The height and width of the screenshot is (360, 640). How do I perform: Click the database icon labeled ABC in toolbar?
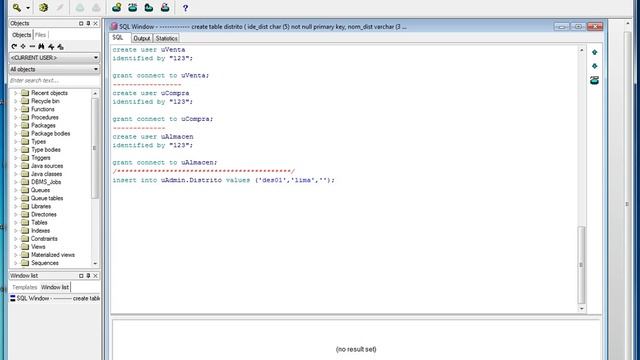pos(133,7)
